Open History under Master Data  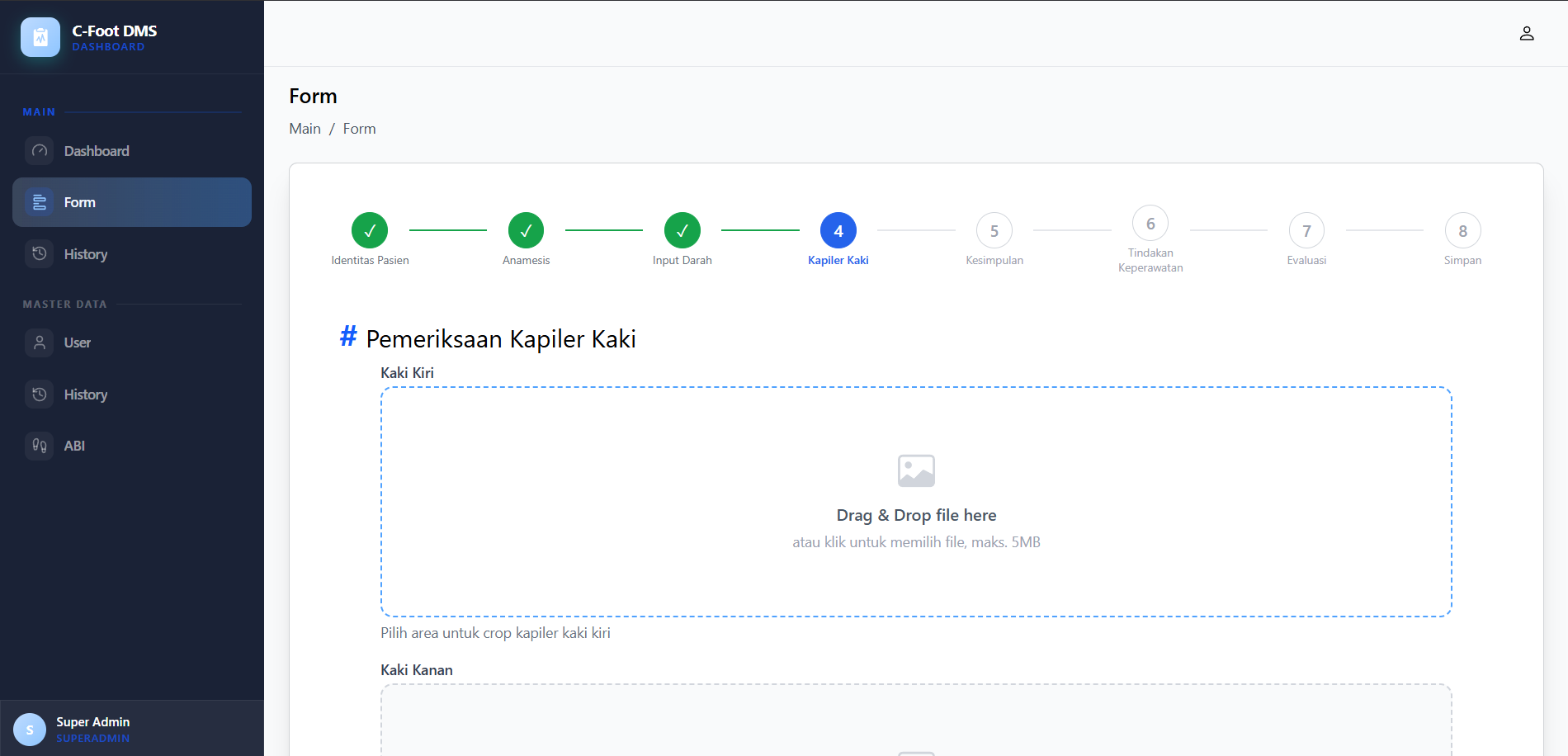(x=132, y=395)
